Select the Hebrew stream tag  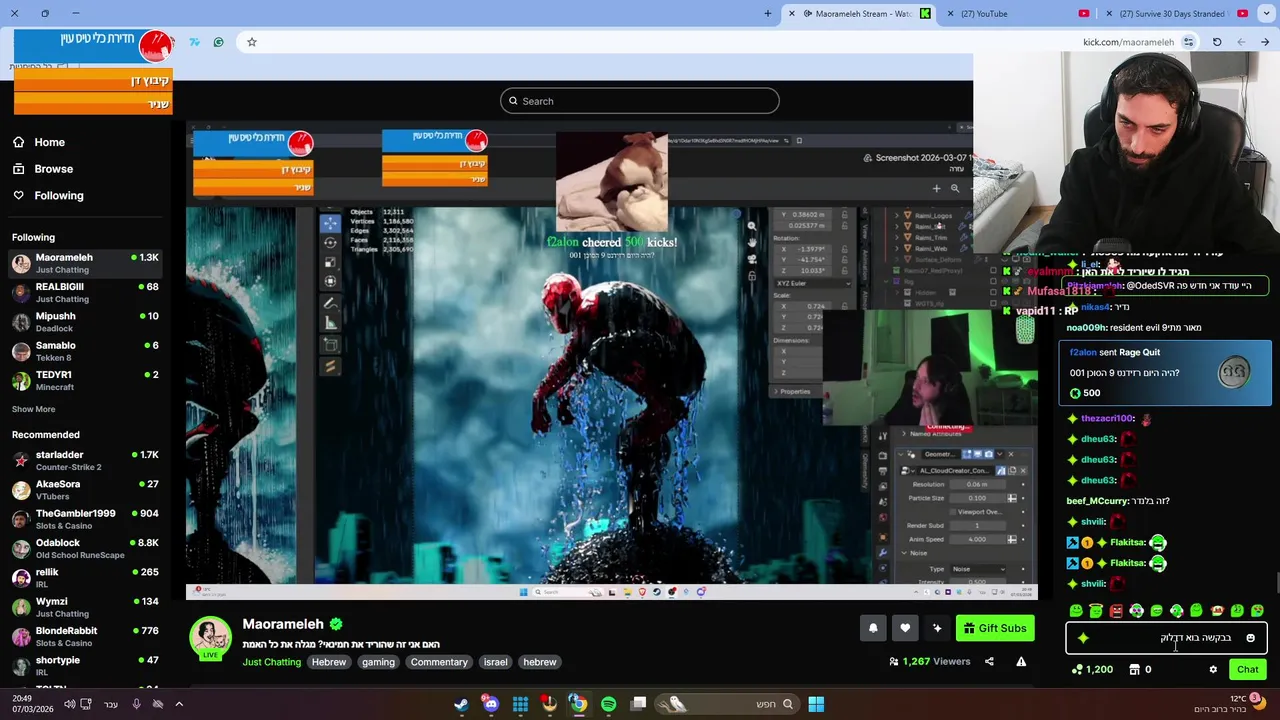pyautogui.click(x=328, y=662)
